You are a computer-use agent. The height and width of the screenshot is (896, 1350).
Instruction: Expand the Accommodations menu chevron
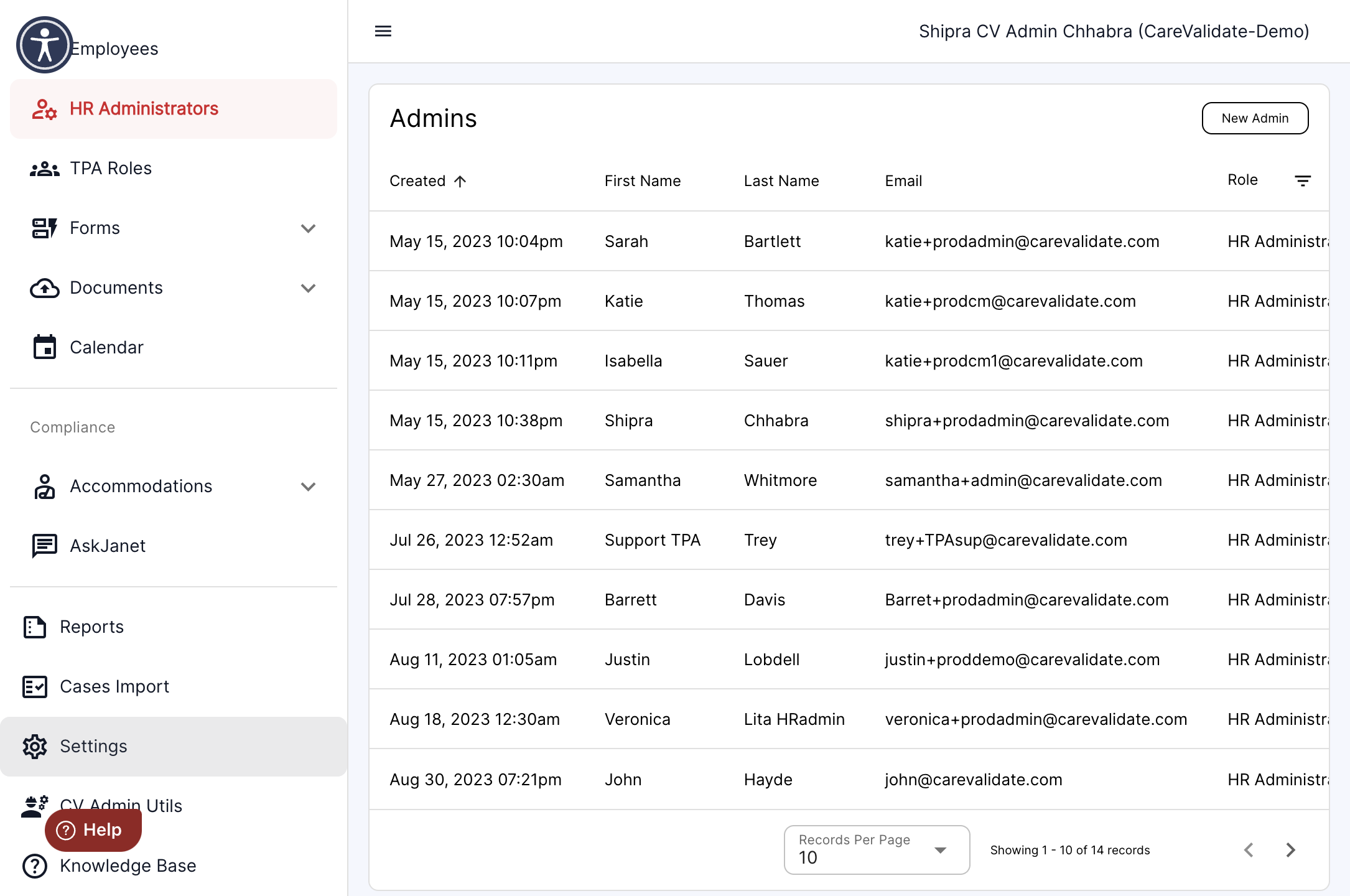pos(308,487)
